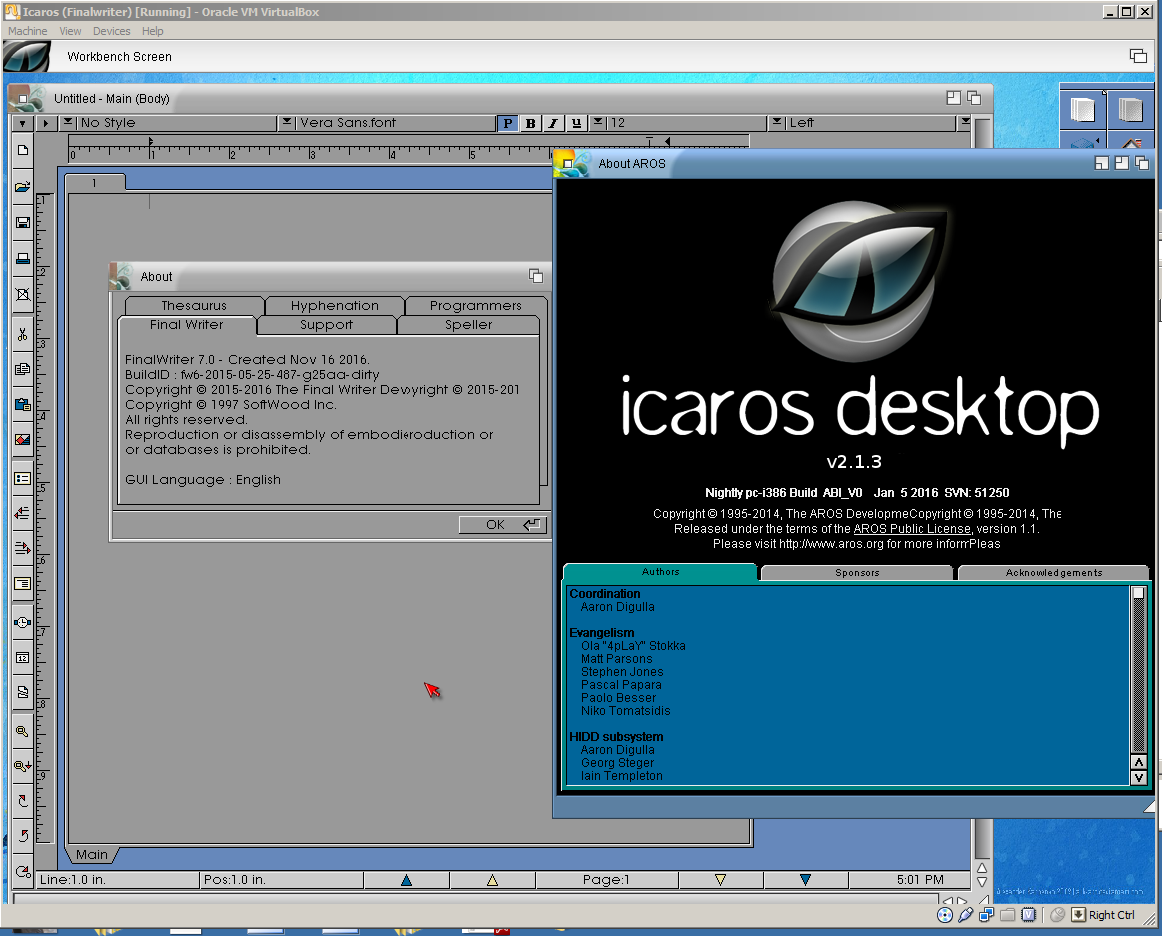The height and width of the screenshot is (936, 1162).
Task: Click the first stacked-pages icon on desktop panel
Action: 1083,110
